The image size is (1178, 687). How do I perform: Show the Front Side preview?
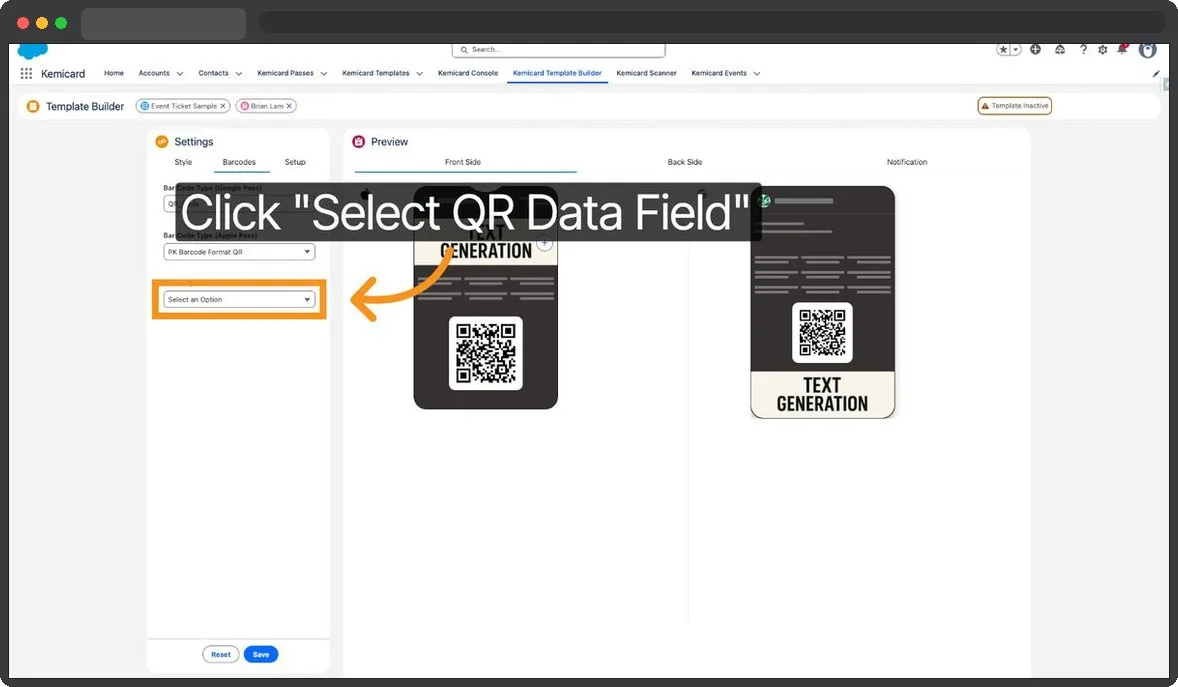(x=463, y=162)
